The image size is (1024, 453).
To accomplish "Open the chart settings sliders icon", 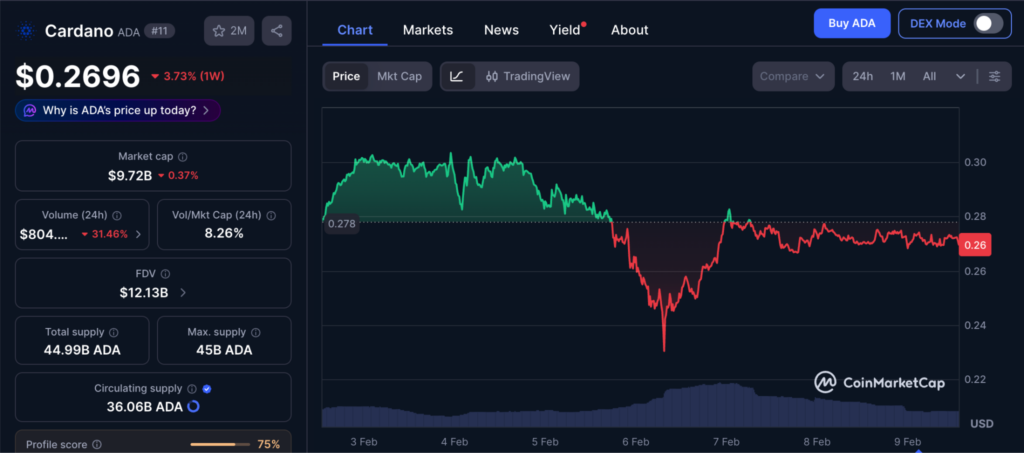I will coord(994,76).
